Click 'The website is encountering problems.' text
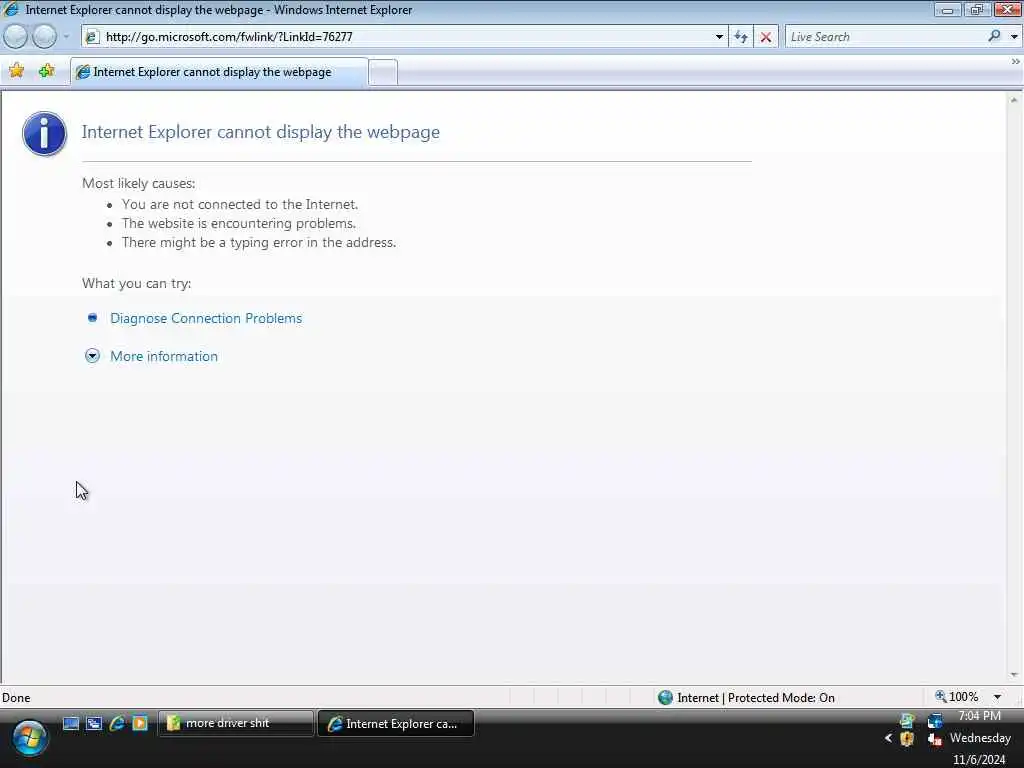 [x=238, y=223]
